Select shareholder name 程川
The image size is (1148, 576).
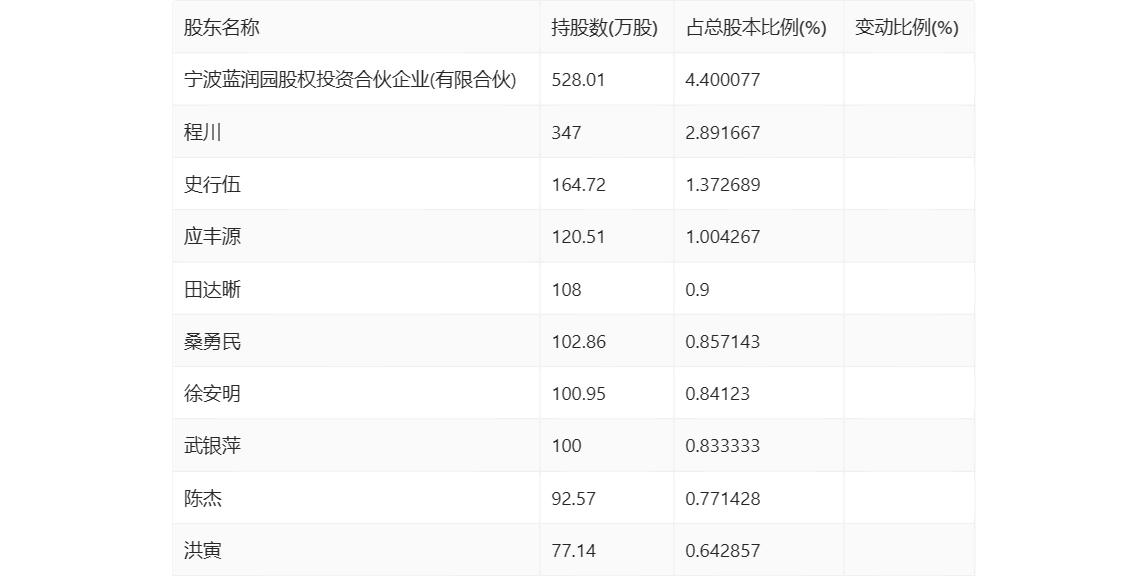[203, 132]
